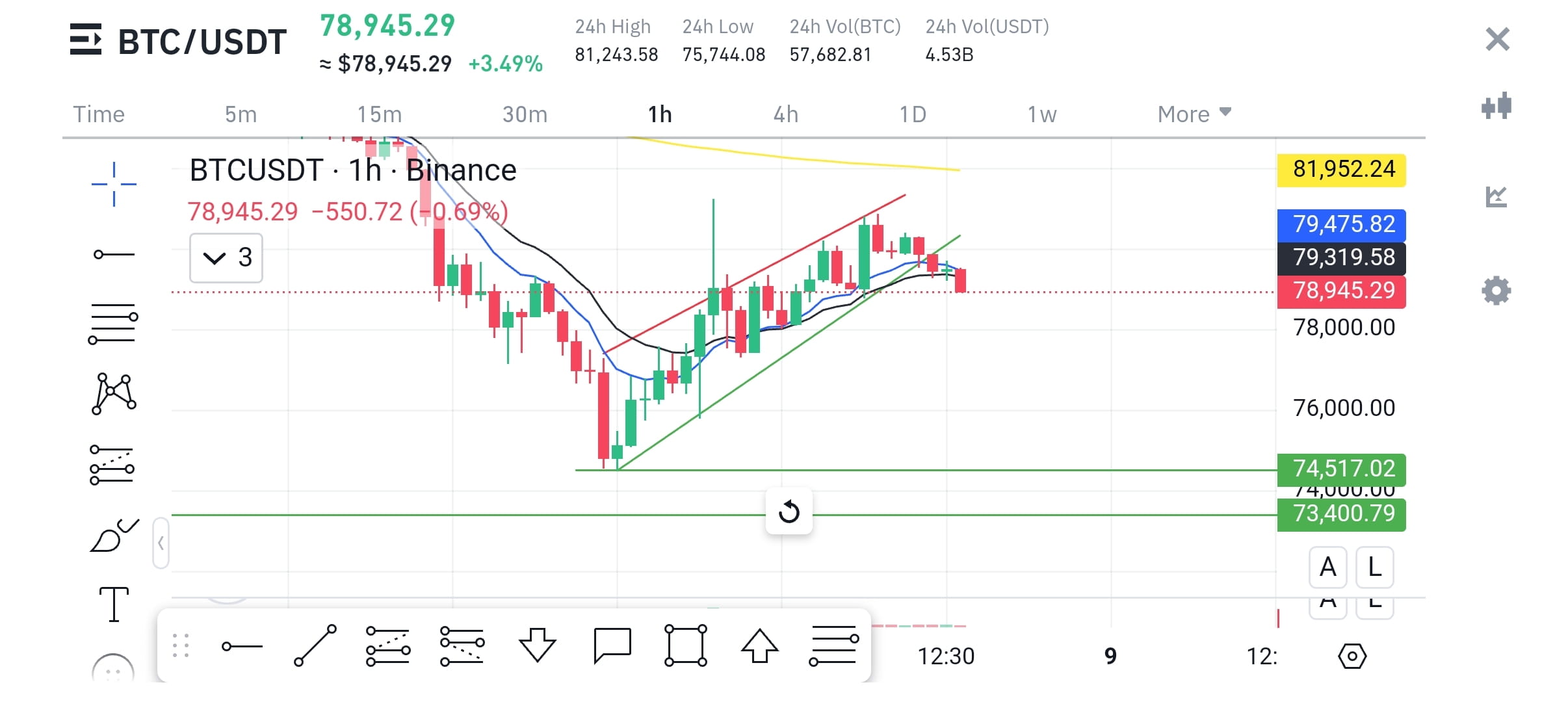The image size is (1568, 702).
Task: Pick arrow up marker tool
Action: 760,645
